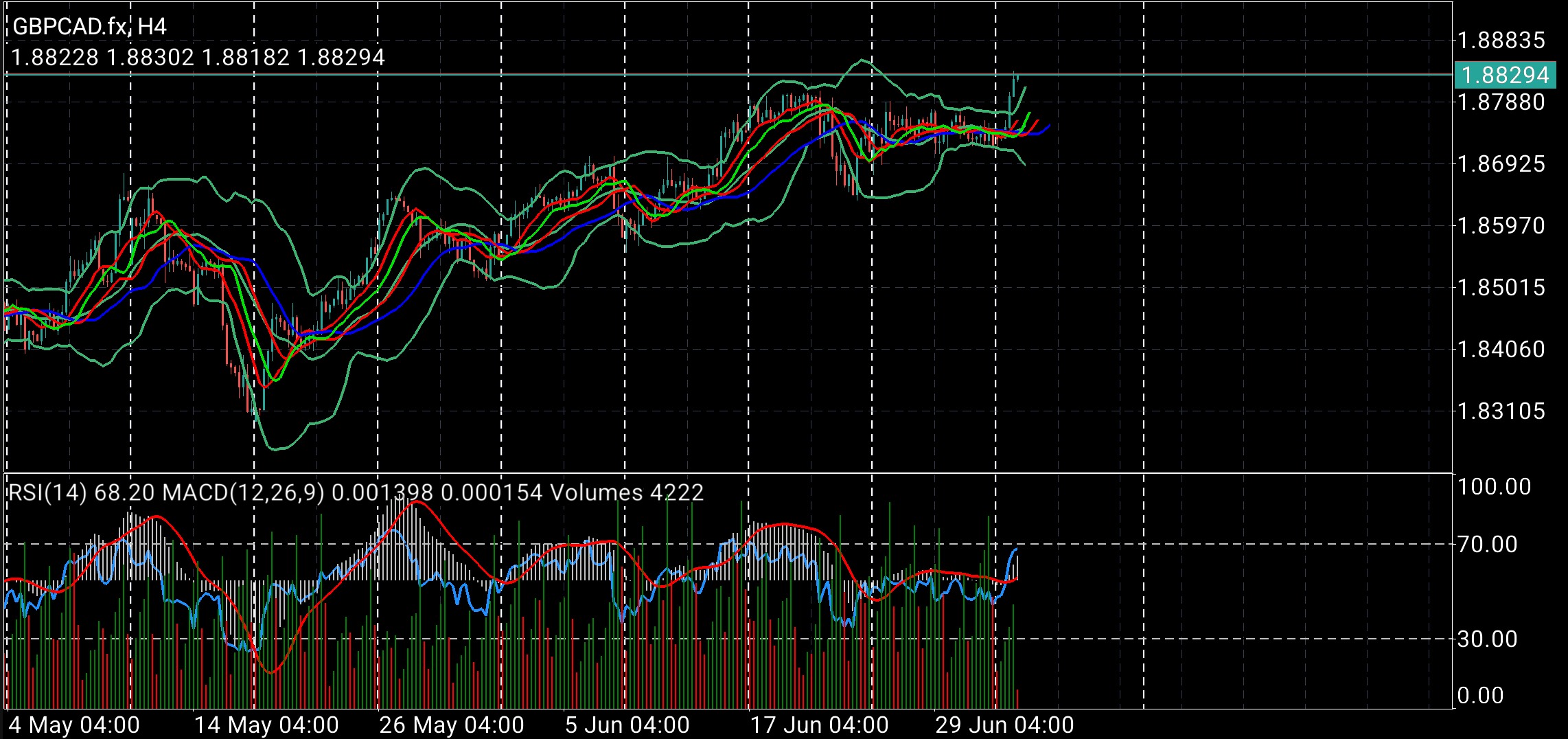Image resolution: width=1568 pixels, height=739 pixels.
Task: Click the 4 May 04:00 time label
Action: point(74,725)
